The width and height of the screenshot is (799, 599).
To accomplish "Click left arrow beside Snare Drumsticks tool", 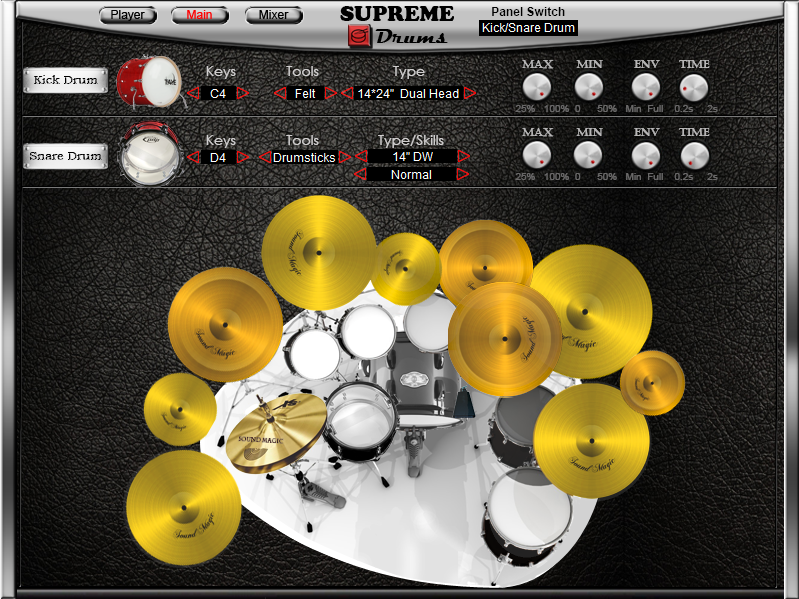I will click(x=264, y=157).
